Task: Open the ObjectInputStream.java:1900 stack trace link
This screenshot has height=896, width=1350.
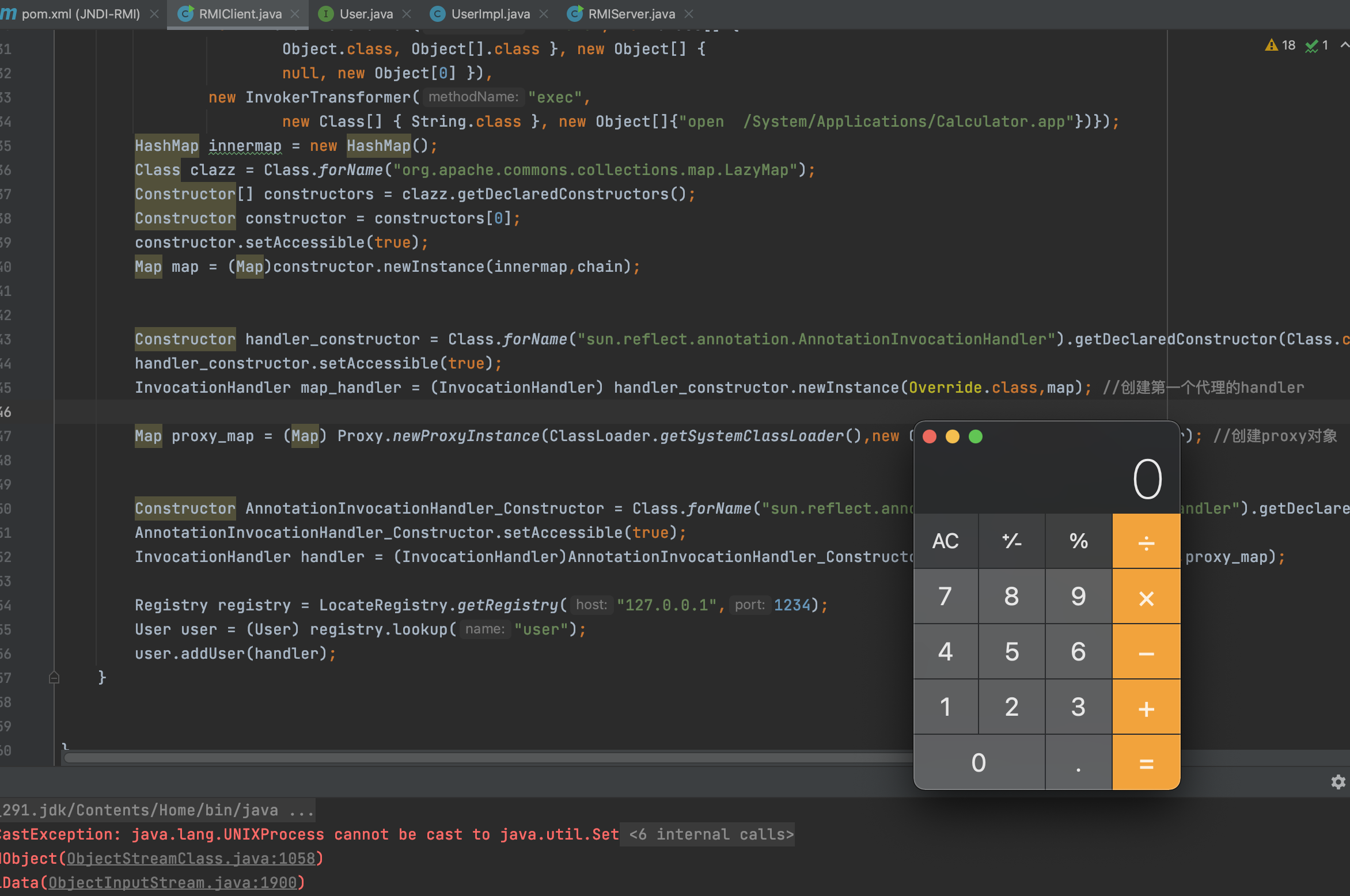Action: (x=173, y=883)
